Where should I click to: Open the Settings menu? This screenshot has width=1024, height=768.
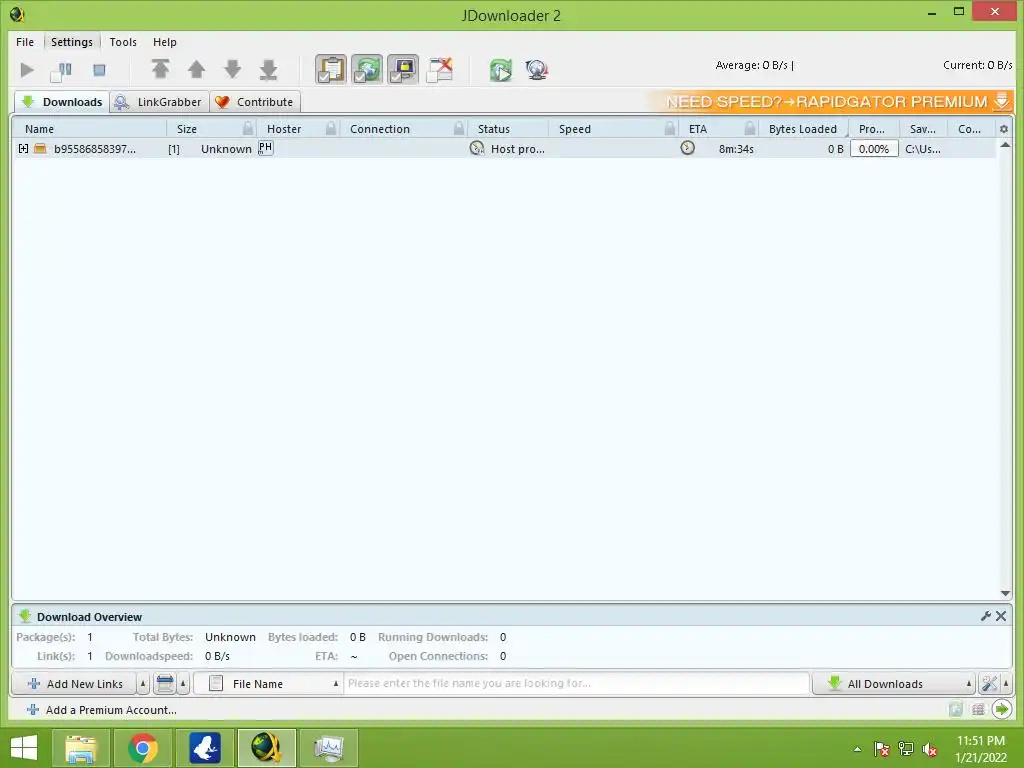click(72, 42)
